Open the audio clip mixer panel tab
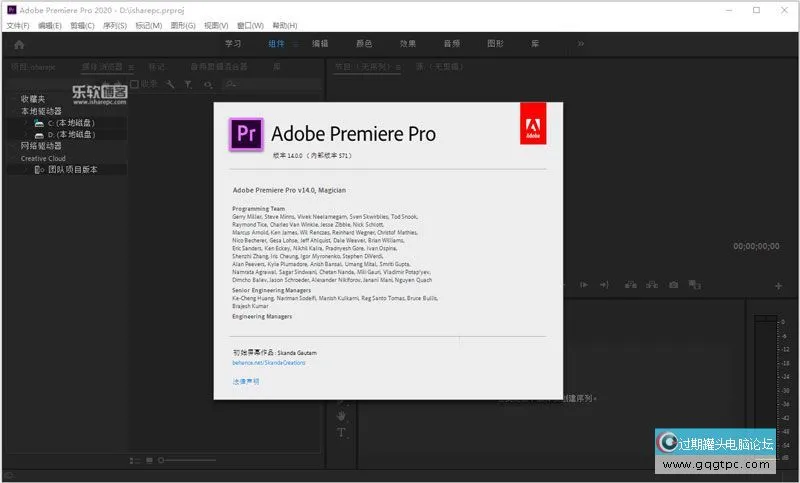Image resolution: width=800 pixels, height=483 pixels. [219, 67]
